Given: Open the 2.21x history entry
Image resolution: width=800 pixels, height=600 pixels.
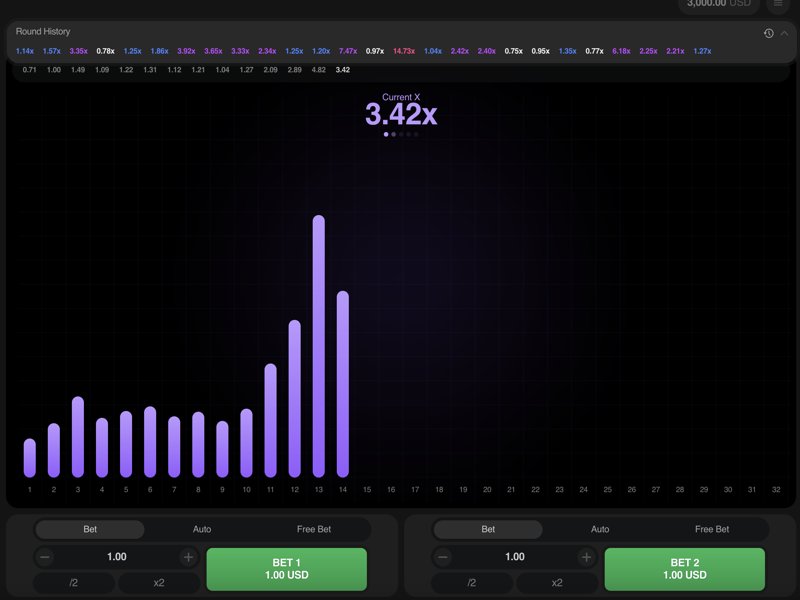Looking at the screenshot, I should click(x=675, y=51).
